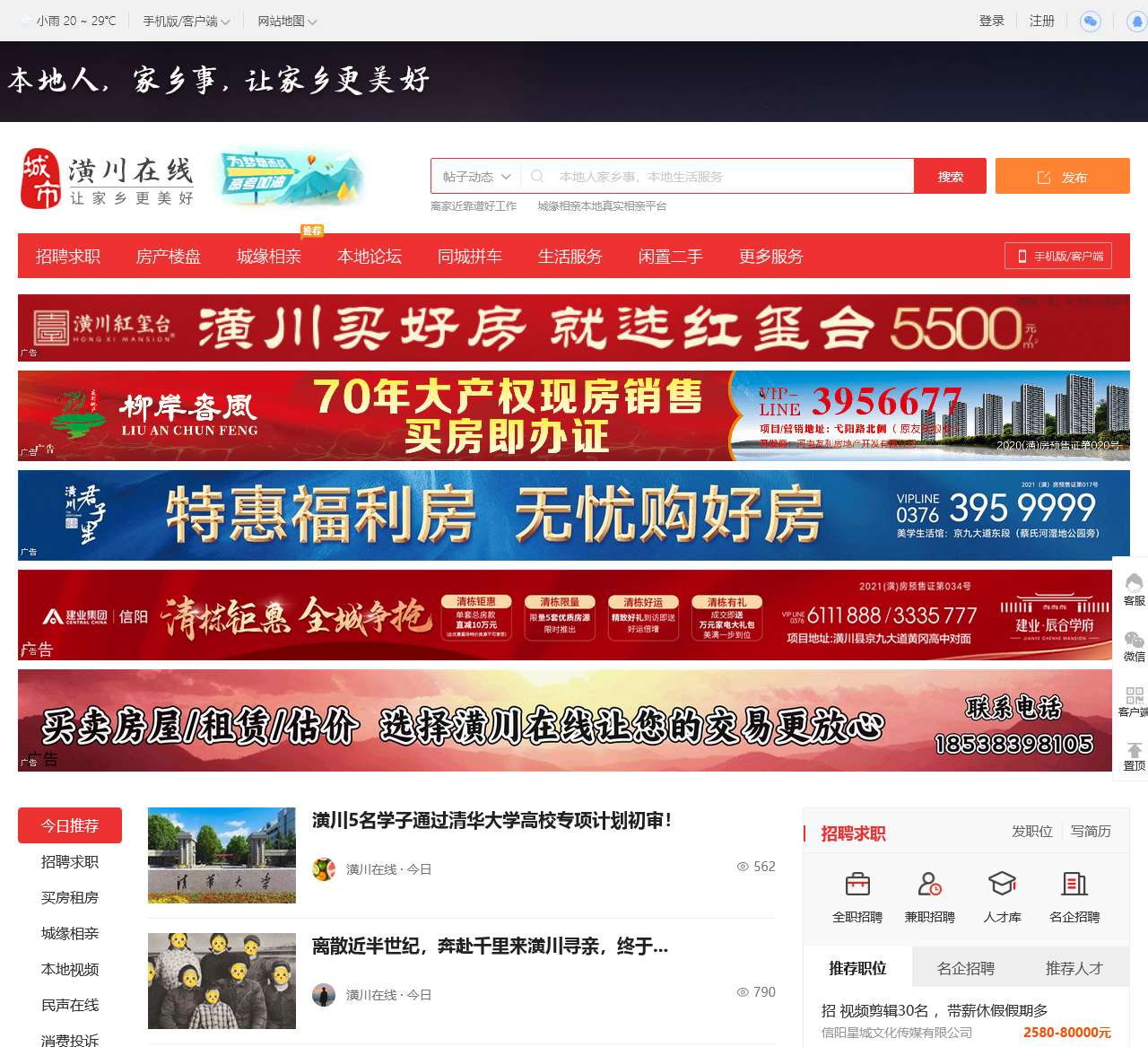Image resolution: width=1148 pixels, height=1047 pixels.
Task: Click the 登录 link
Action: pyautogui.click(x=992, y=21)
